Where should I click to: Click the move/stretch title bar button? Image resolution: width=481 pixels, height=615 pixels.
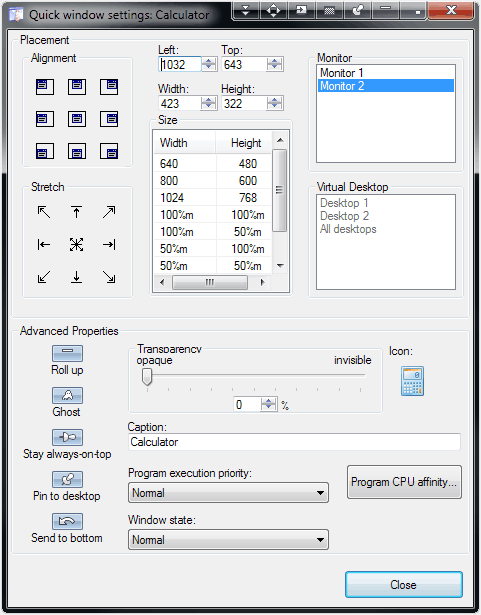coord(273,10)
